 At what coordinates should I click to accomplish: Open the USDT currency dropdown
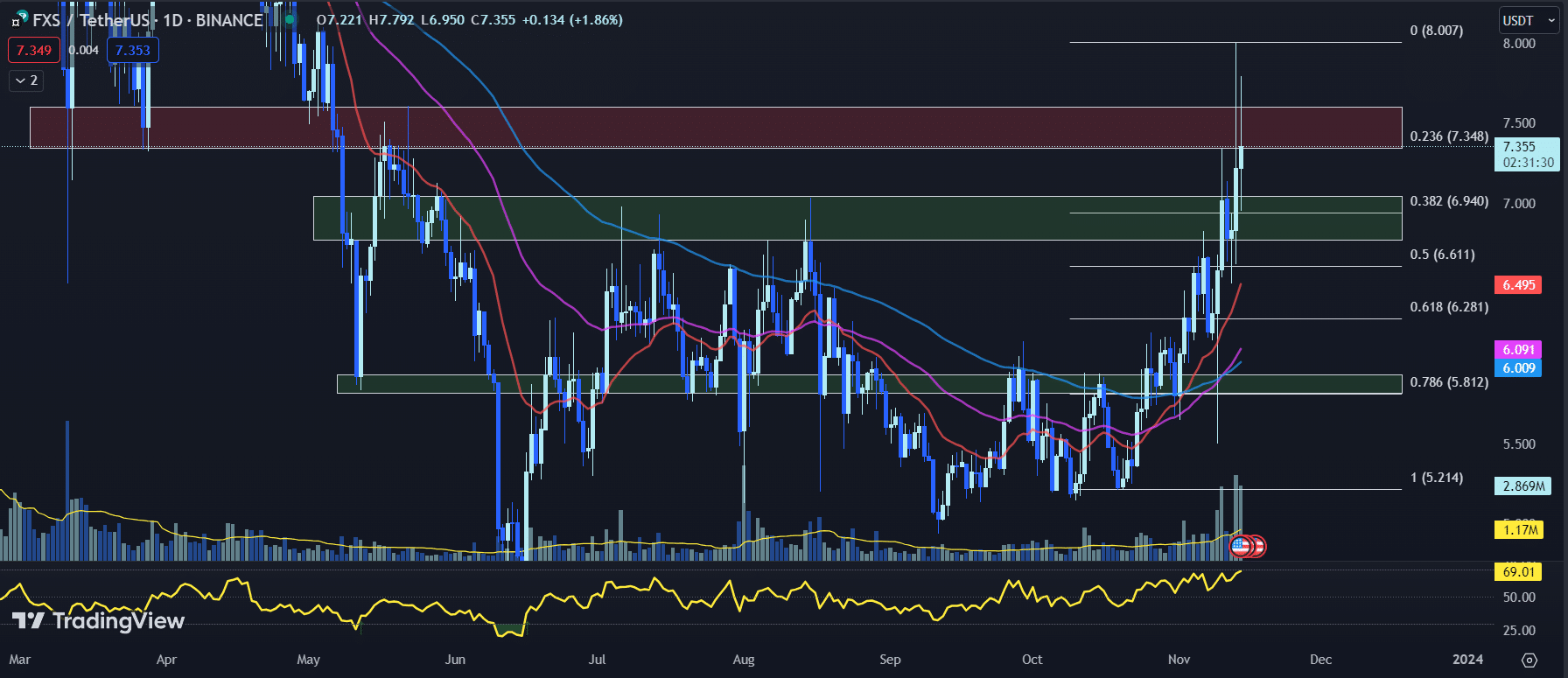pyautogui.click(x=1526, y=20)
